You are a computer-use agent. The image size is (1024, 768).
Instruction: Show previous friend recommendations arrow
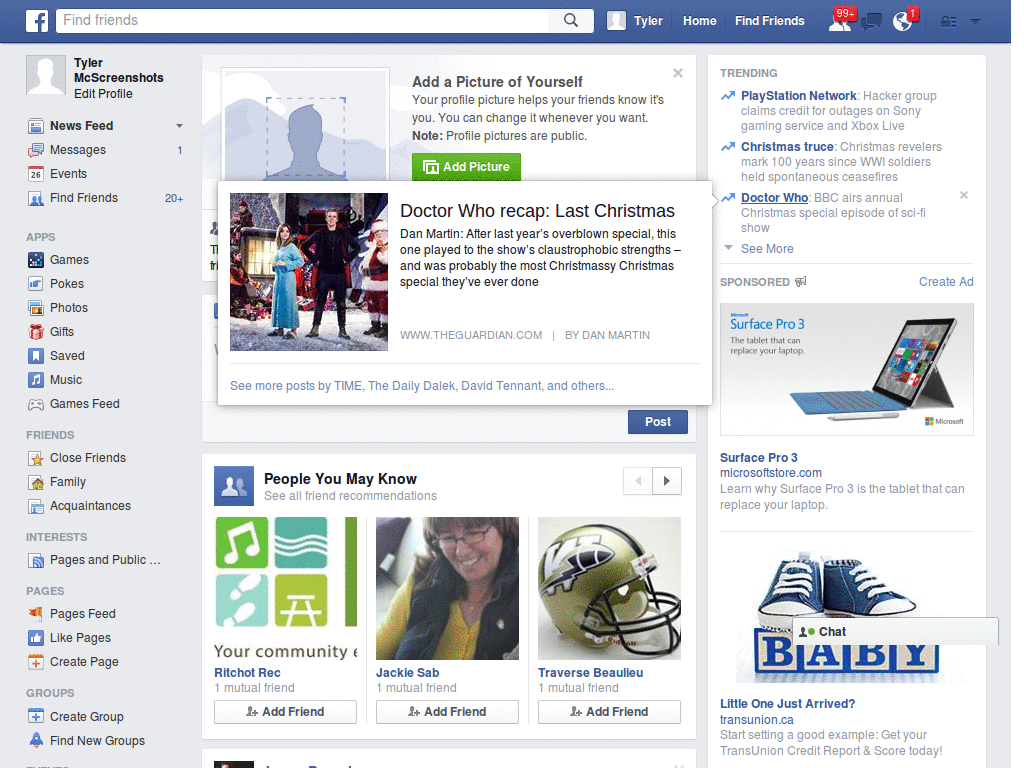click(638, 481)
